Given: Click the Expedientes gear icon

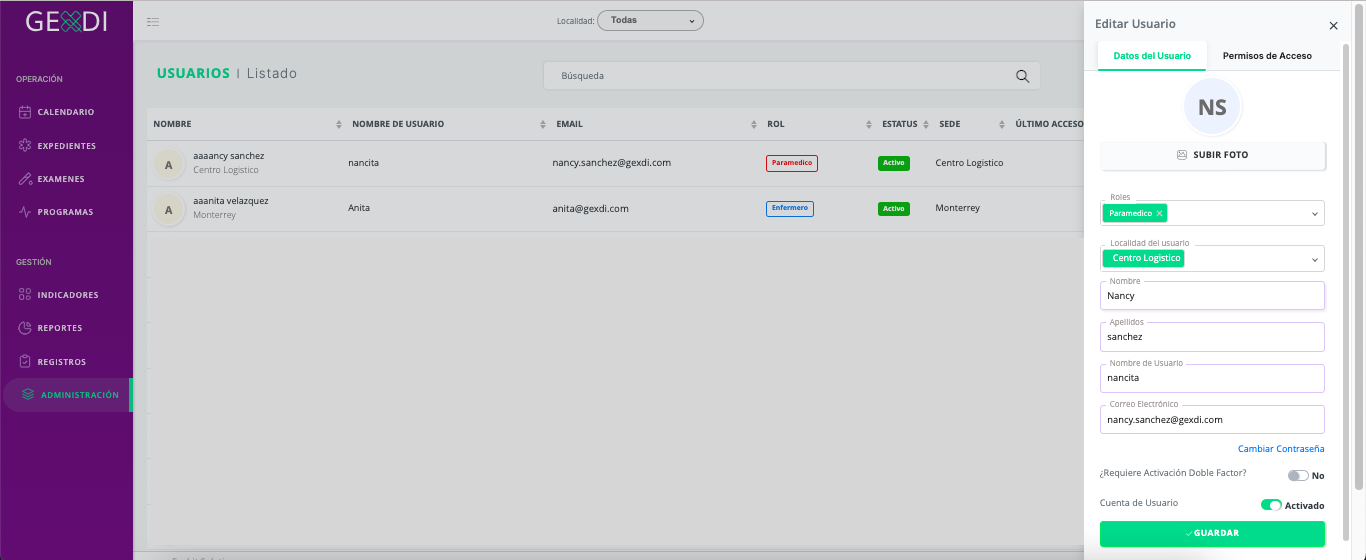Looking at the screenshot, I should pyautogui.click(x=25, y=146).
